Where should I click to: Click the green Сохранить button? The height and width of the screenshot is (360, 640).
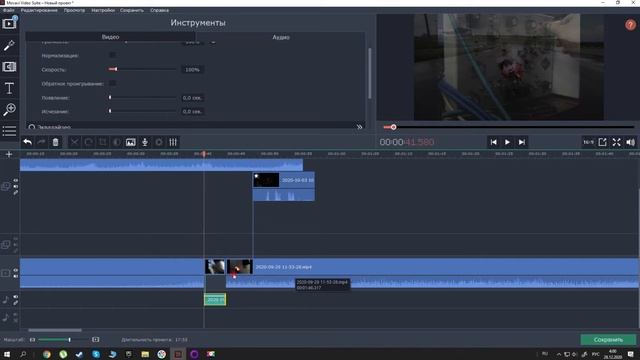click(608, 340)
